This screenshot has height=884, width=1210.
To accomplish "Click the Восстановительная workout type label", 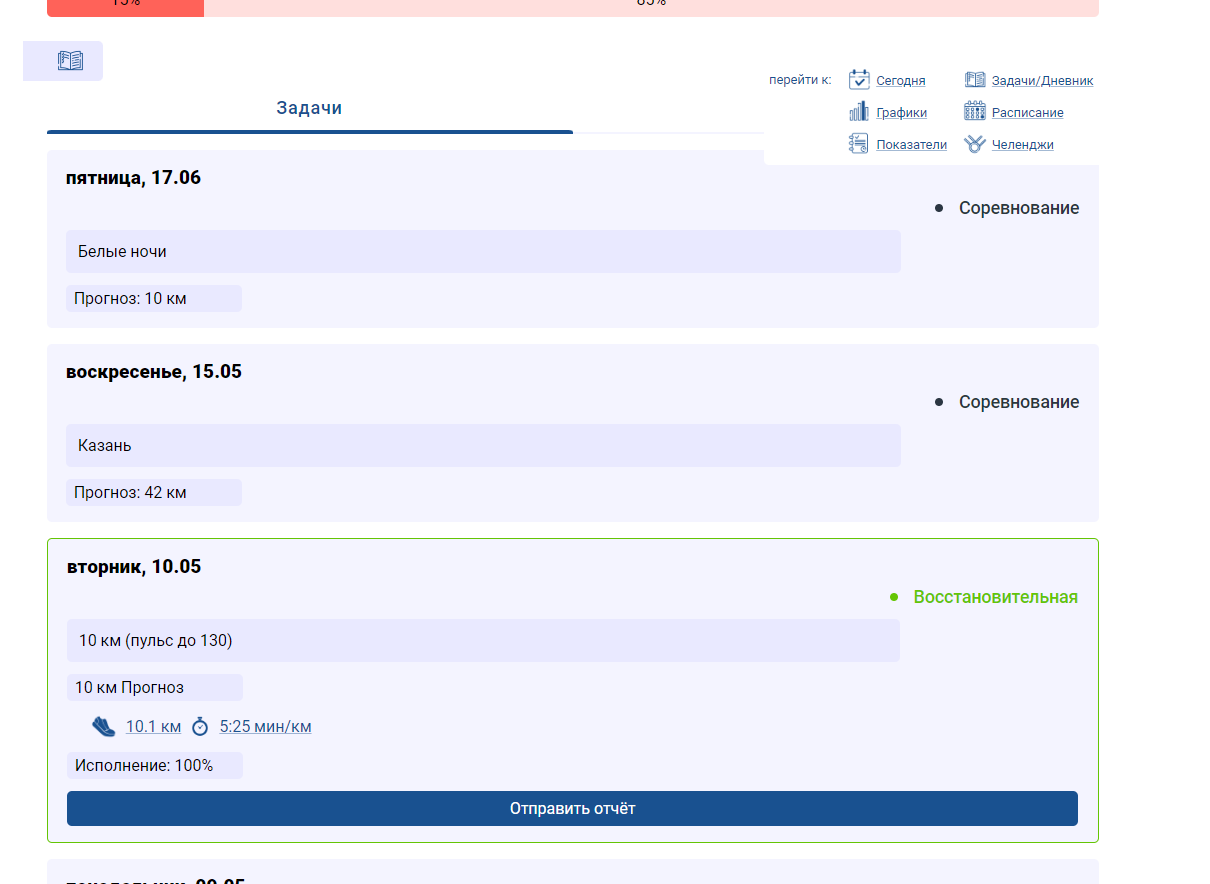I will 995,597.
